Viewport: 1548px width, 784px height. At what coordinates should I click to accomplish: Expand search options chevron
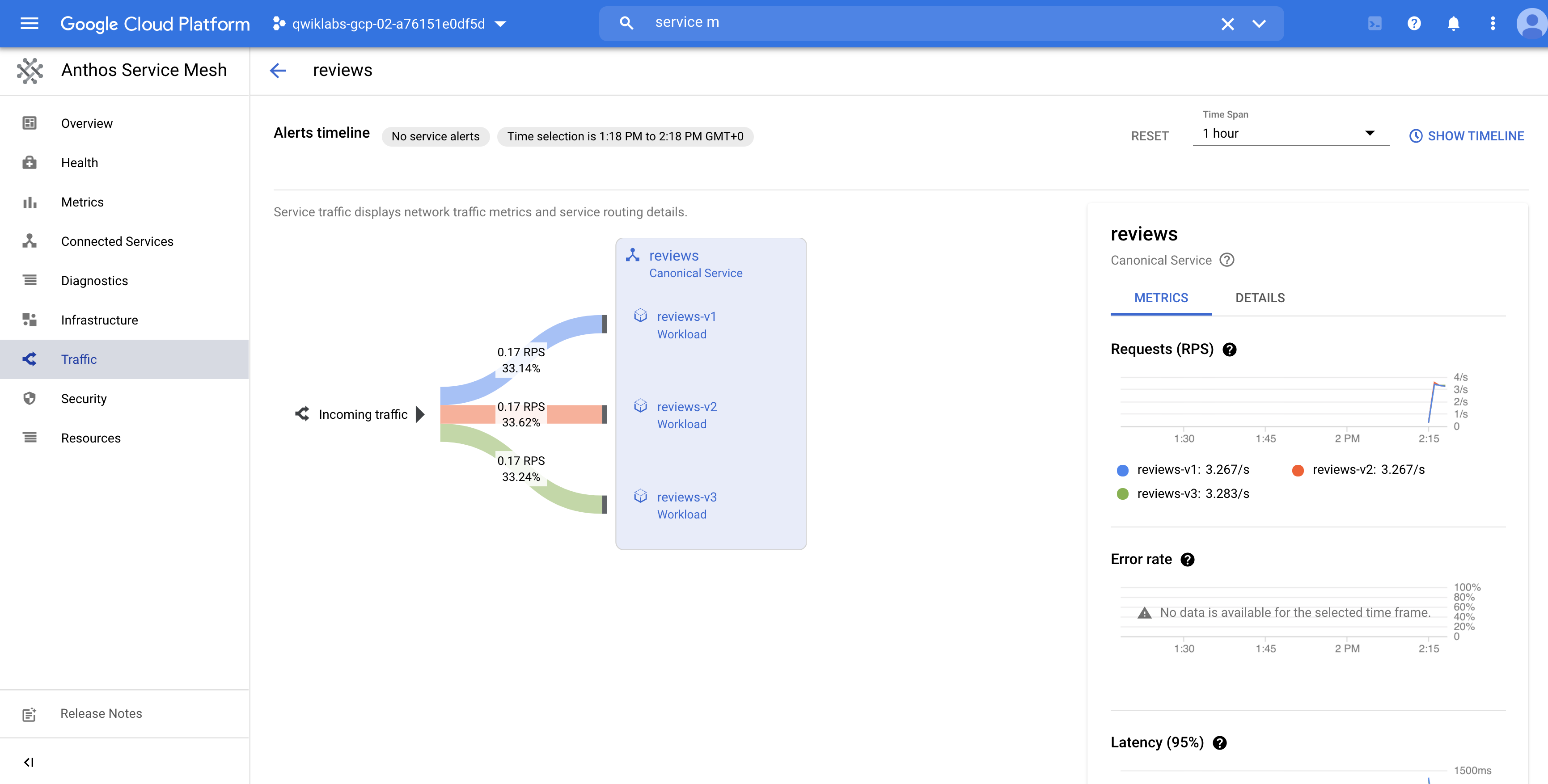[1259, 23]
